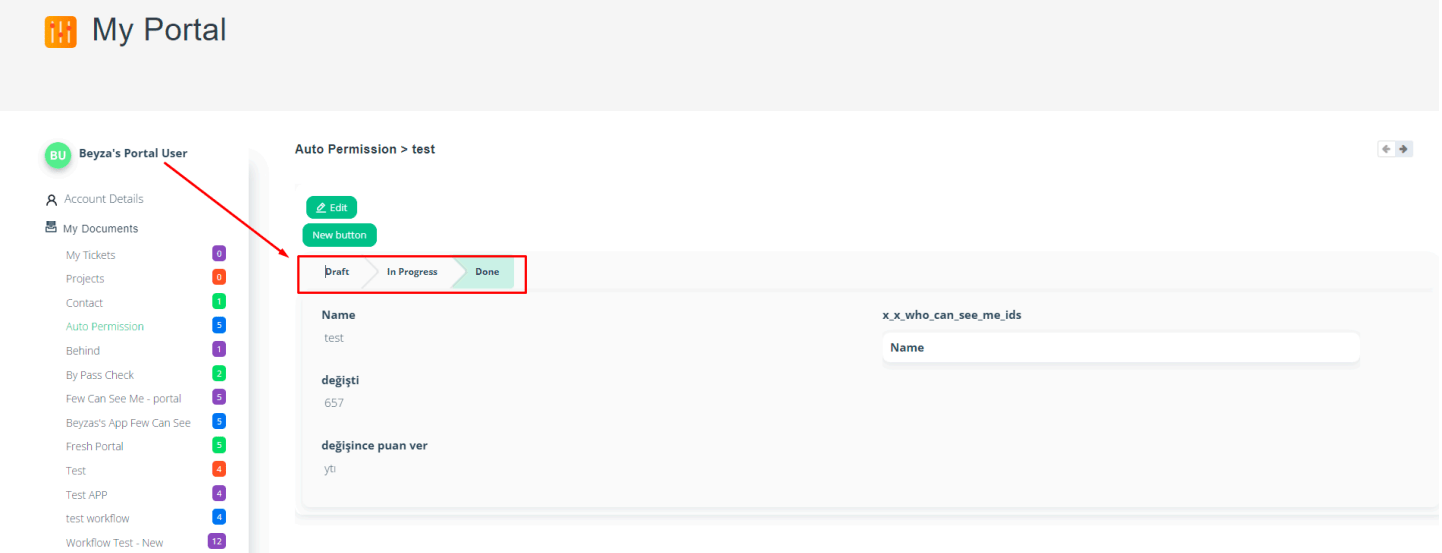Image resolution: width=1442 pixels, height=553 pixels.
Task: Click the Auto Permission breadcrumb
Action: pyautogui.click(x=346, y=149)
